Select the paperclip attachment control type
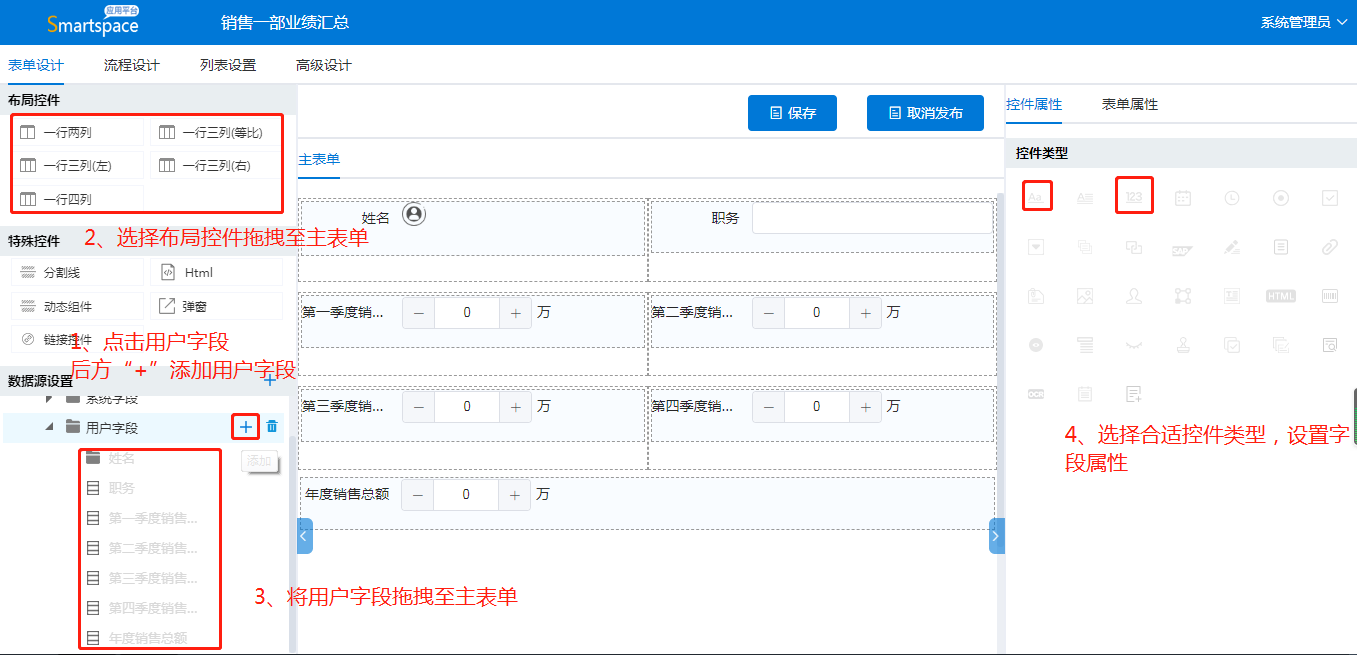 [x=1330, y=247]
